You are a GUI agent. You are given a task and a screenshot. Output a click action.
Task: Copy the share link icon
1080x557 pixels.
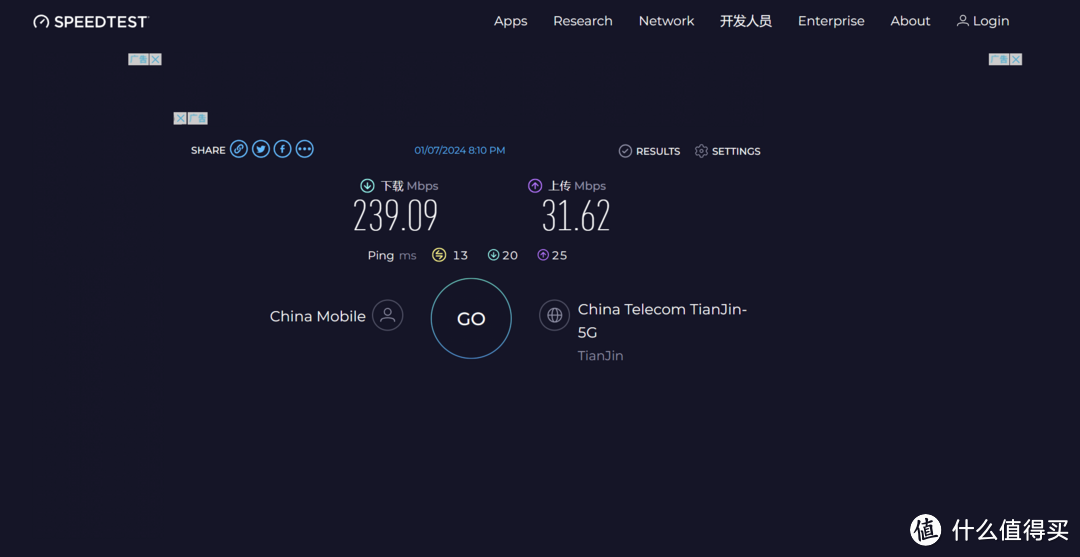coord(239,149)
